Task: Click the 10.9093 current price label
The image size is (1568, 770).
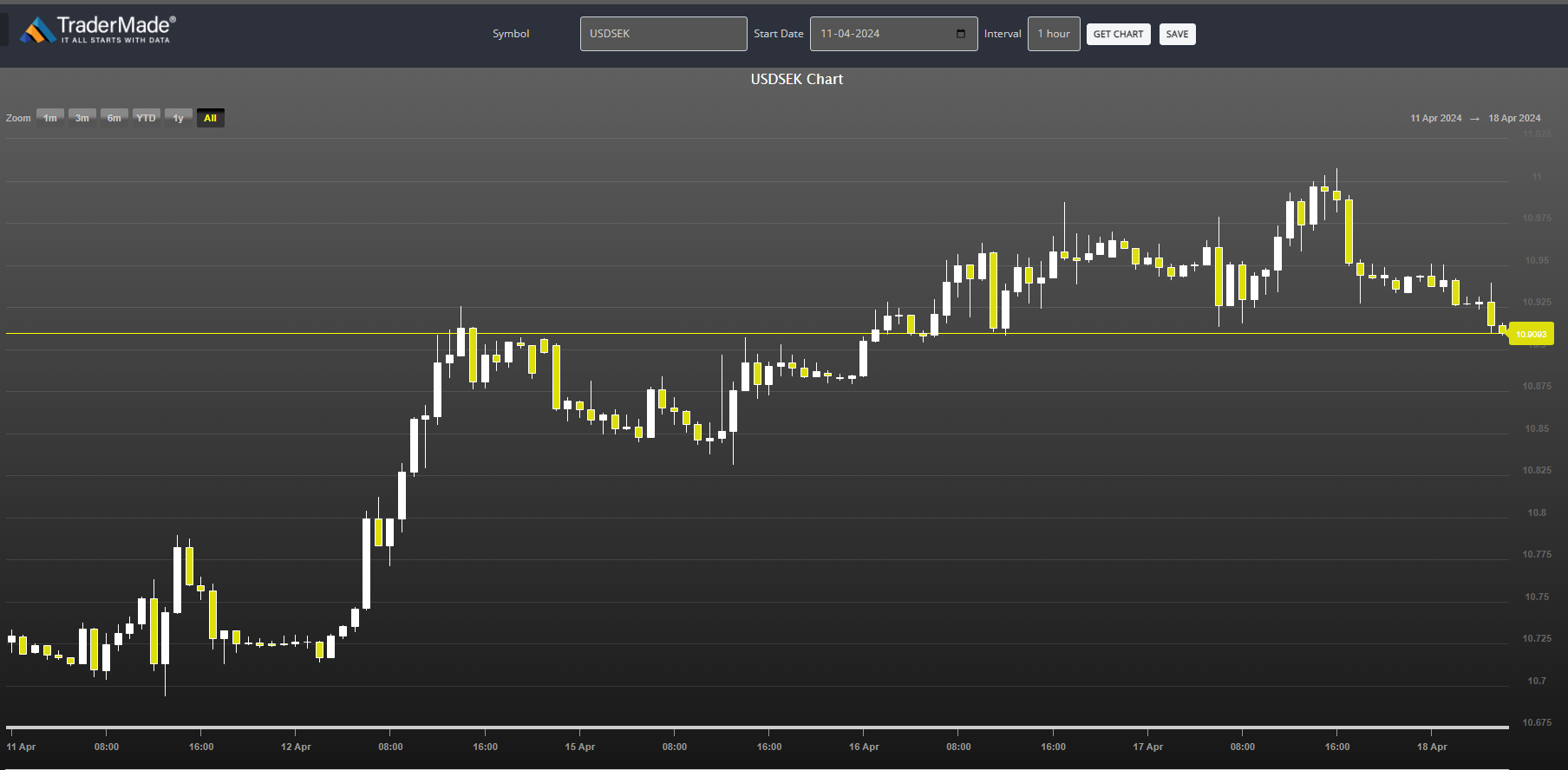Action: [1531, 334]
